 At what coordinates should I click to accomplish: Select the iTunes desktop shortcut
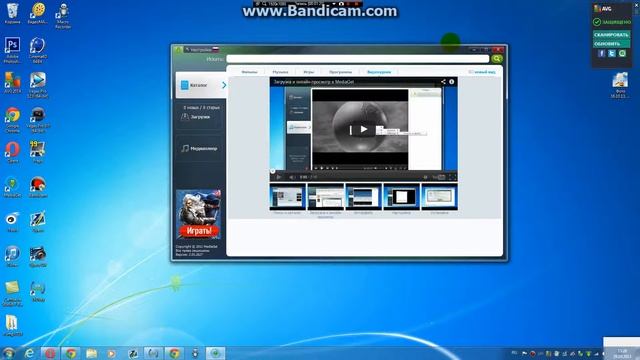[13, 256]
